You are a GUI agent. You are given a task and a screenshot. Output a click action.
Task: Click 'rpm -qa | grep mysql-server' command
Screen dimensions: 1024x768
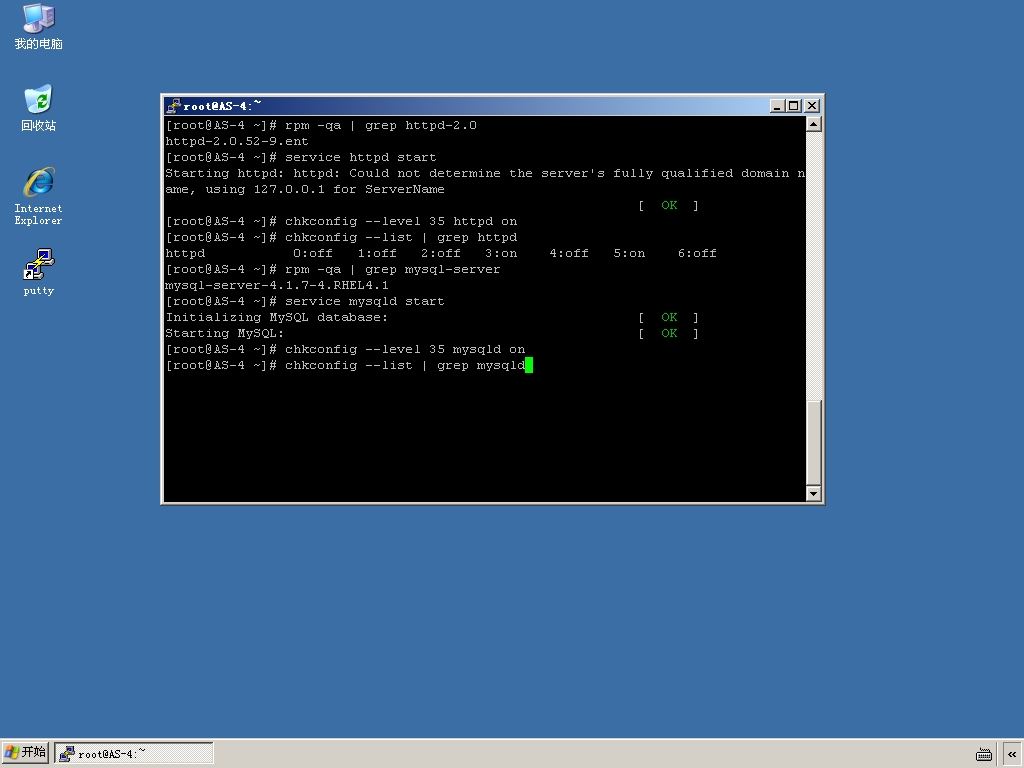[x=392, y=270]
